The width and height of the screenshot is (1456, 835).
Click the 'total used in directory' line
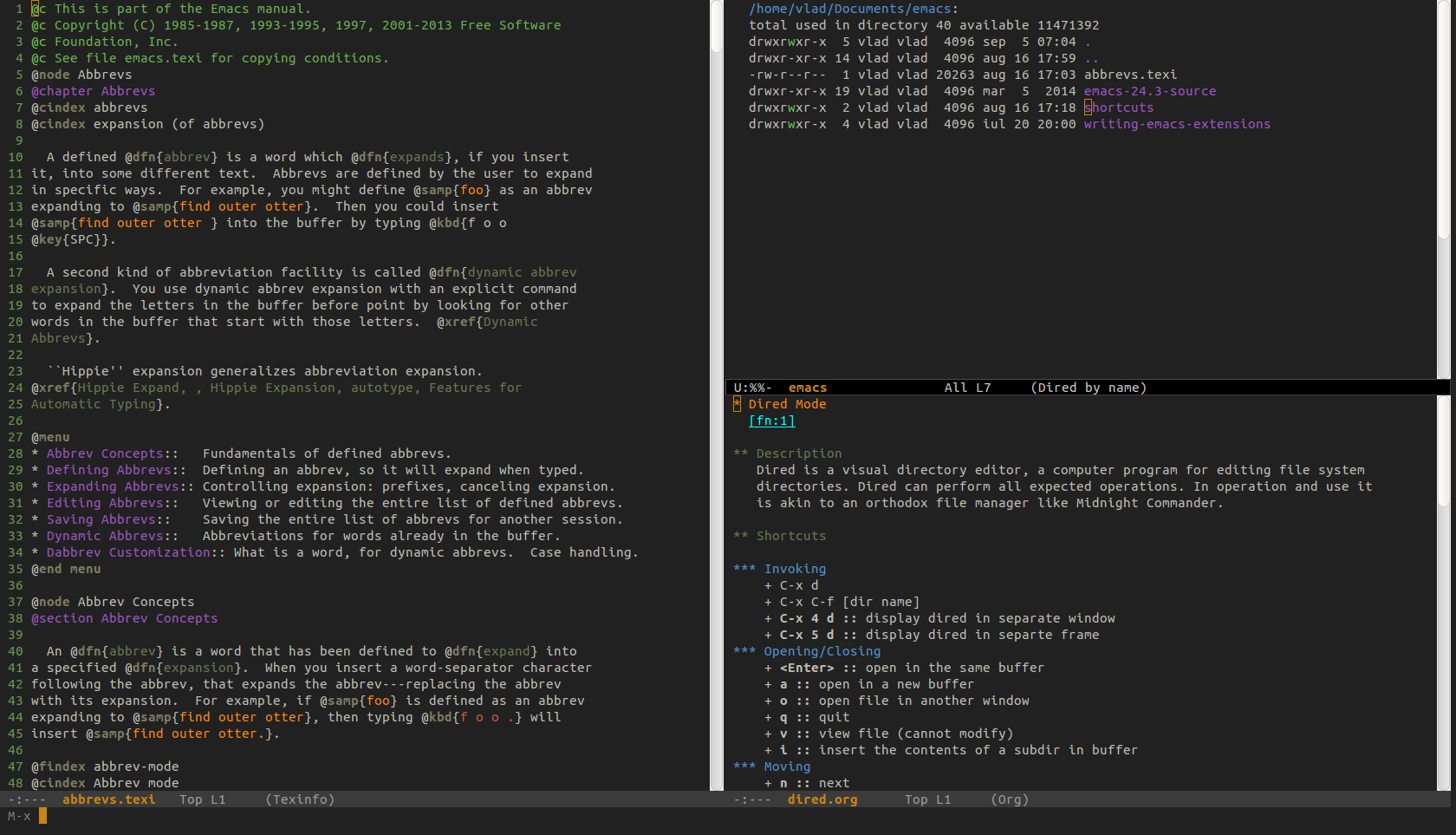click(x=924, y=25)
